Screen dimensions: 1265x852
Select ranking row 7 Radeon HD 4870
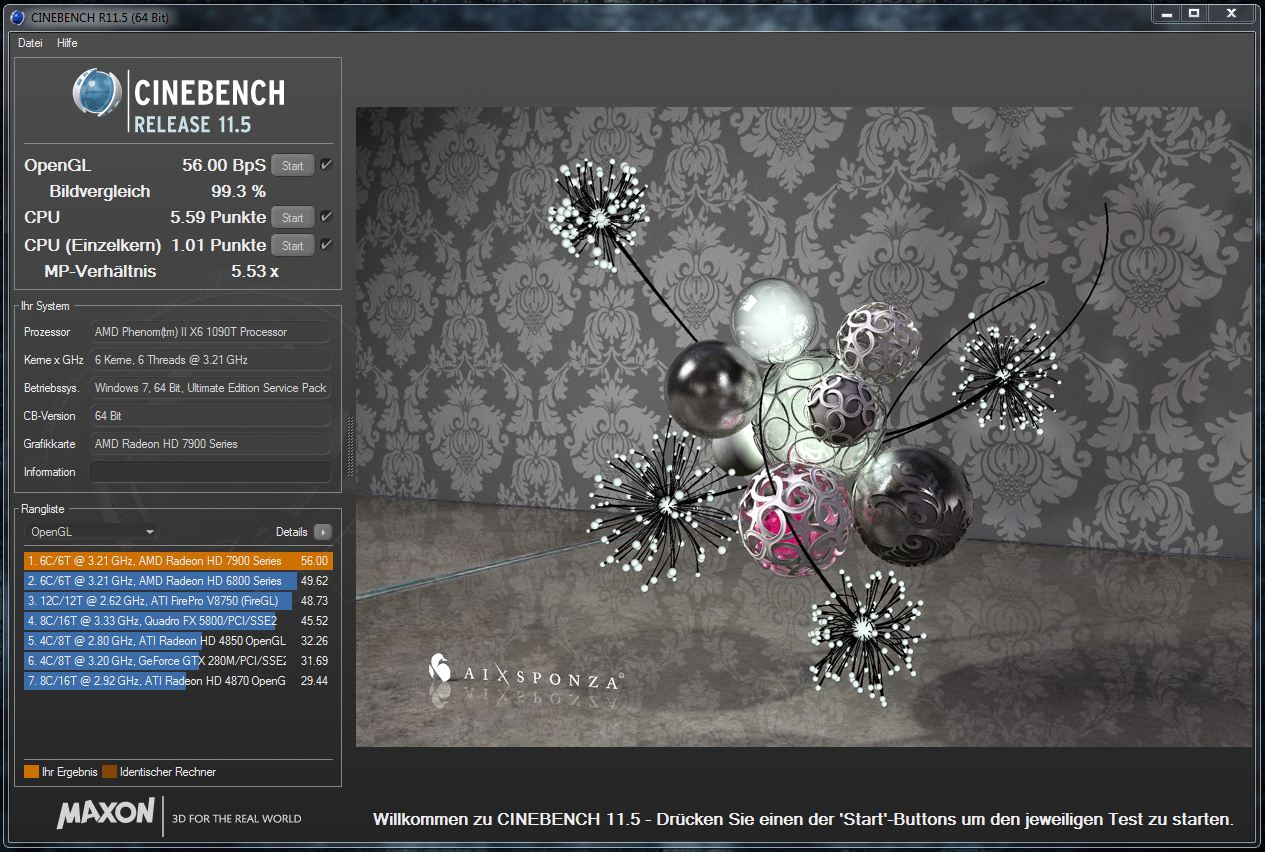(x=178, y=681)
